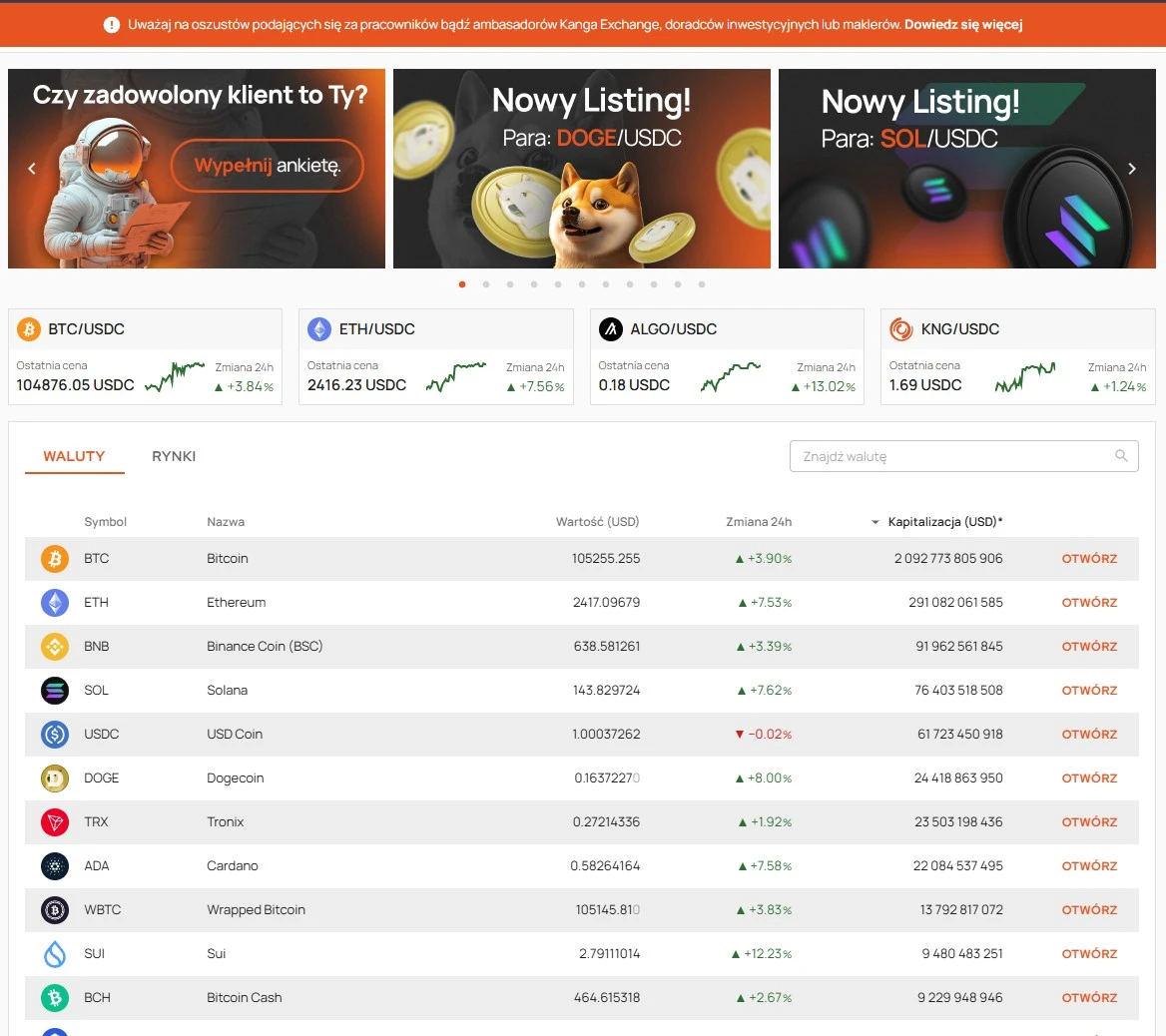Click the Sui droplet icon in SUI row
This screenshot has width=1166, height=1036.
tap(54, 953)
